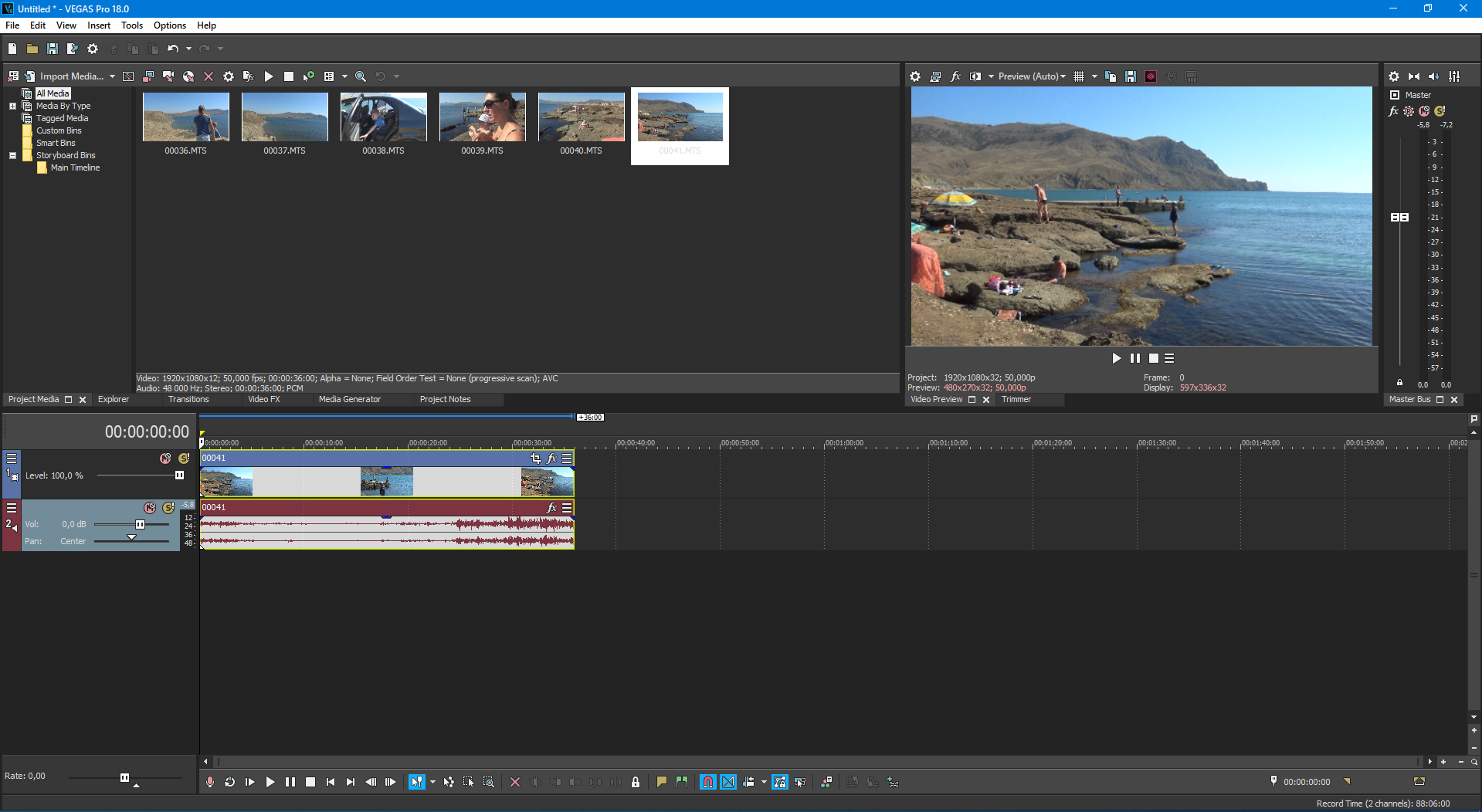Open the Tools menu

(x=132, y=25)
